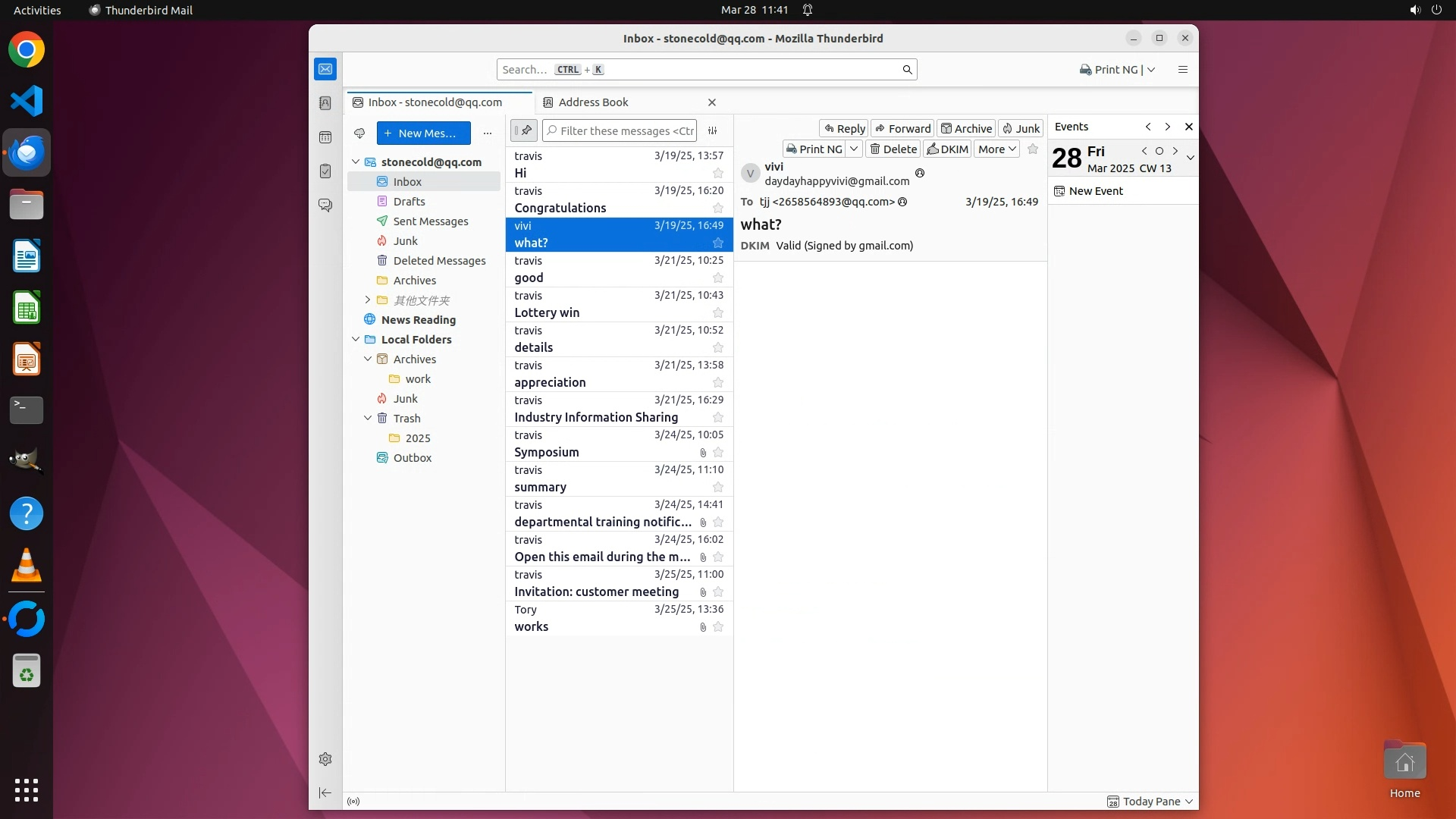1456x819 pixels.
Task: Click the New Message button
Action: click(423, 133)
